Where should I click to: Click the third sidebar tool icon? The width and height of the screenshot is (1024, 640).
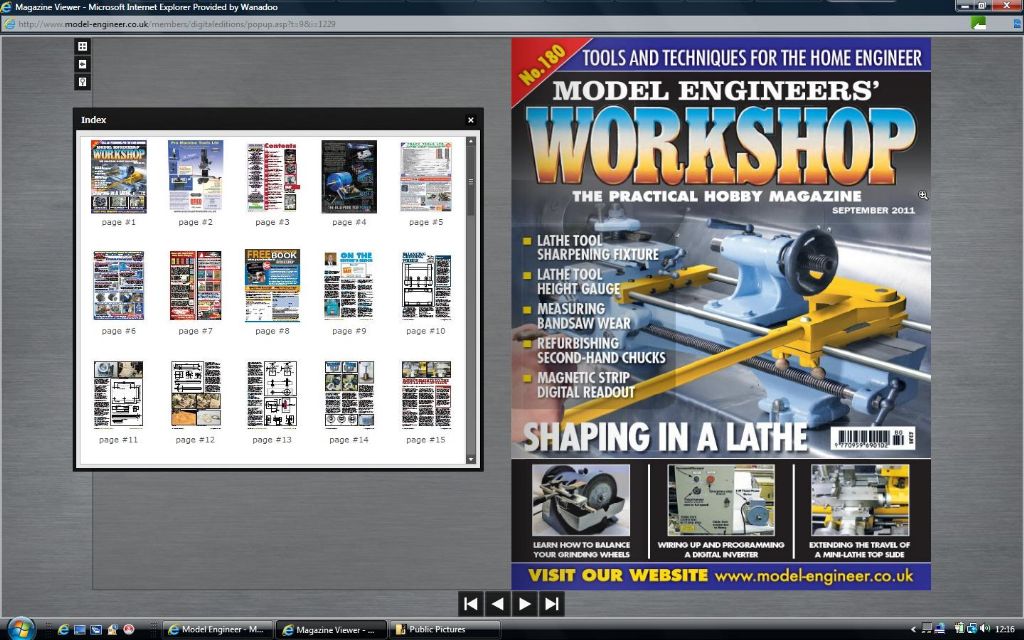click(x=82, y=82)
